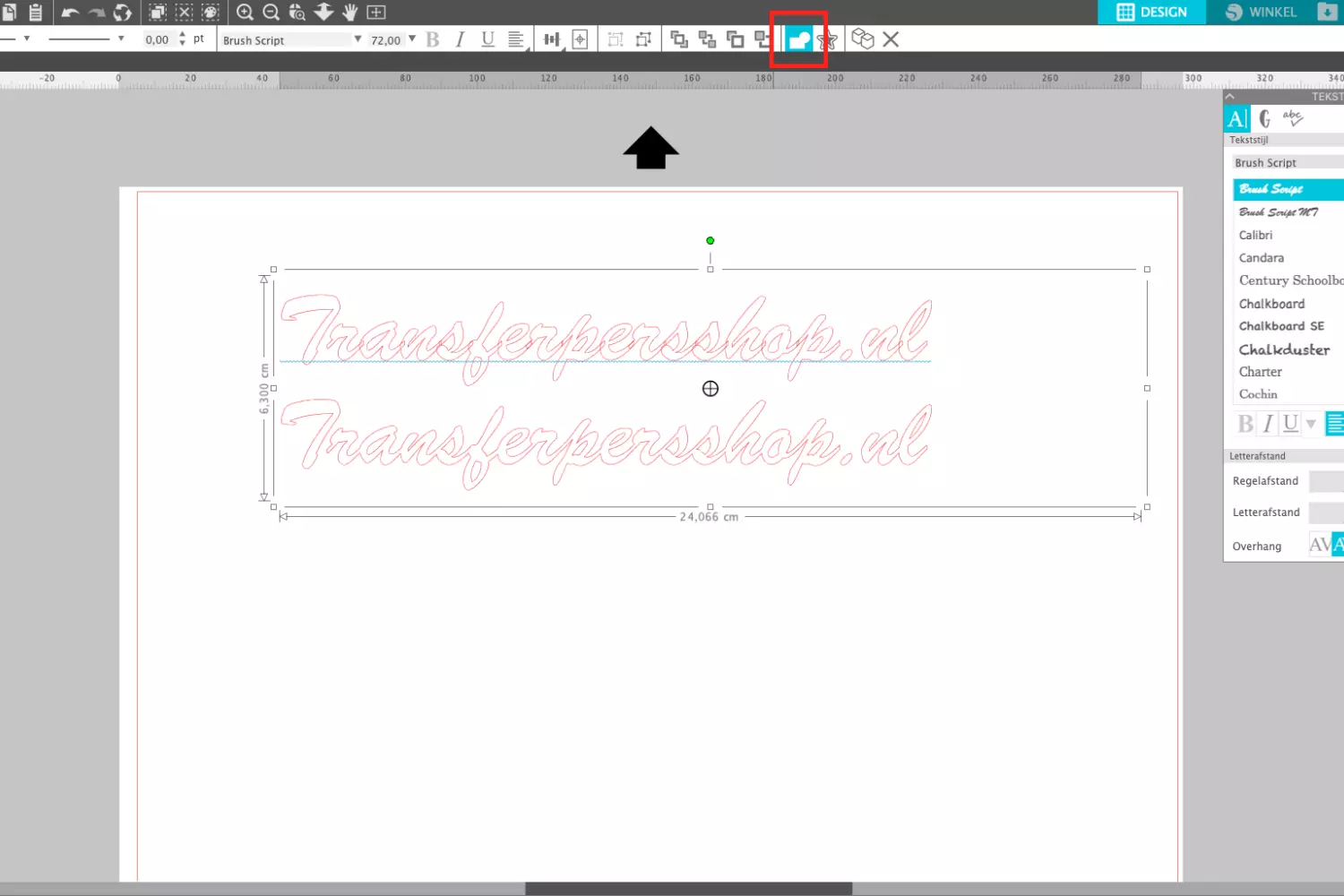
Task: Click the font search field showing Brush Script
Action: pos(1288,162)
